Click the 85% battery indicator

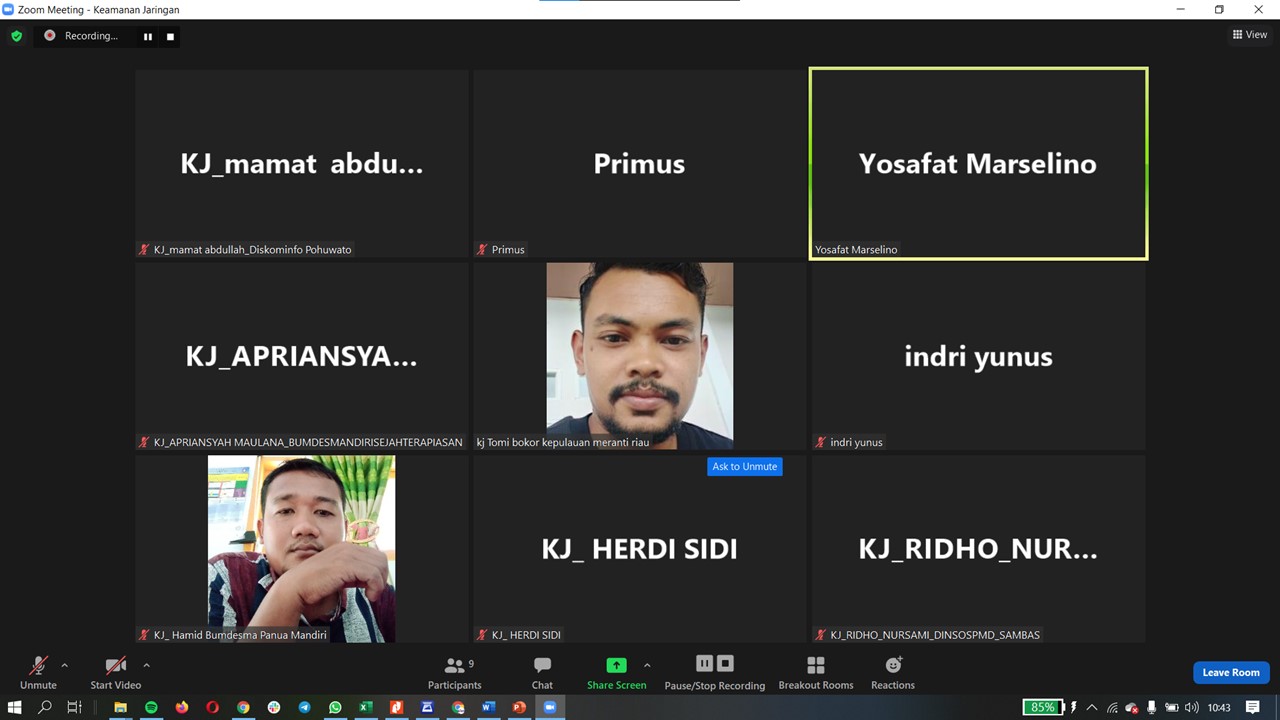pos(1043,707)
